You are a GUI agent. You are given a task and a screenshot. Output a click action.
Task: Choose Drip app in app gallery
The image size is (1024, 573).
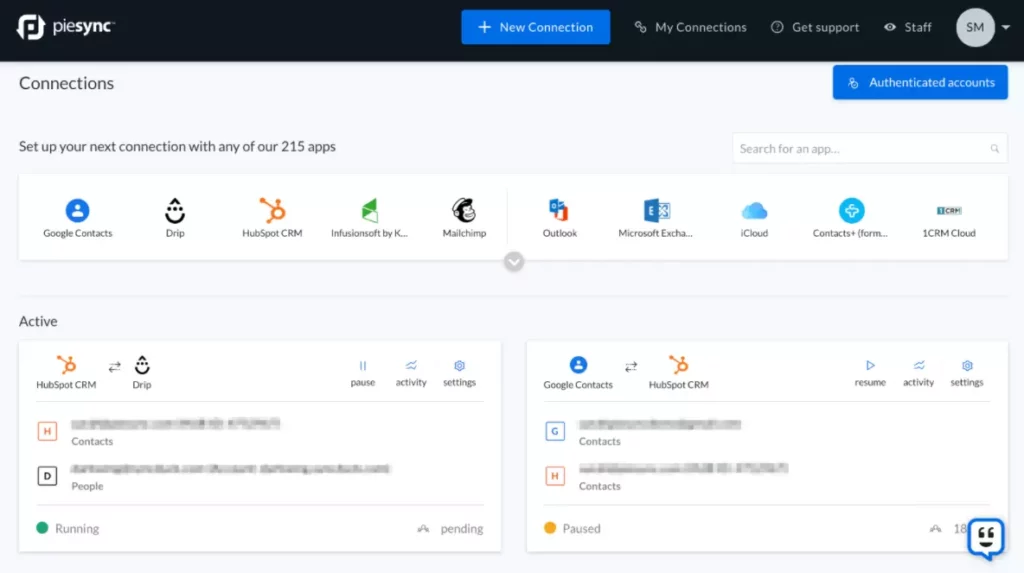click(174, 218)
